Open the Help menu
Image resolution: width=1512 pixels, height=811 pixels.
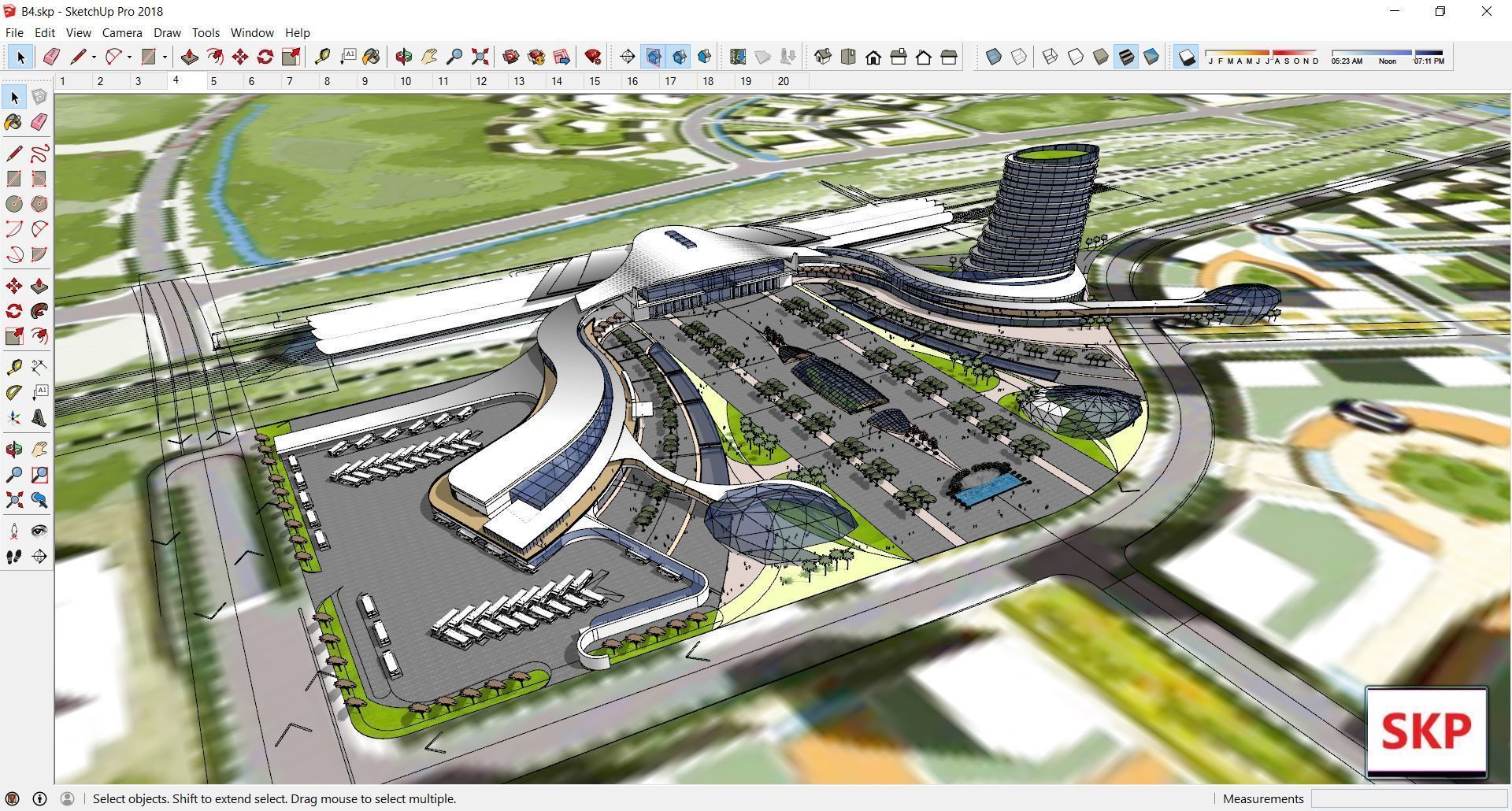[297, 32]
